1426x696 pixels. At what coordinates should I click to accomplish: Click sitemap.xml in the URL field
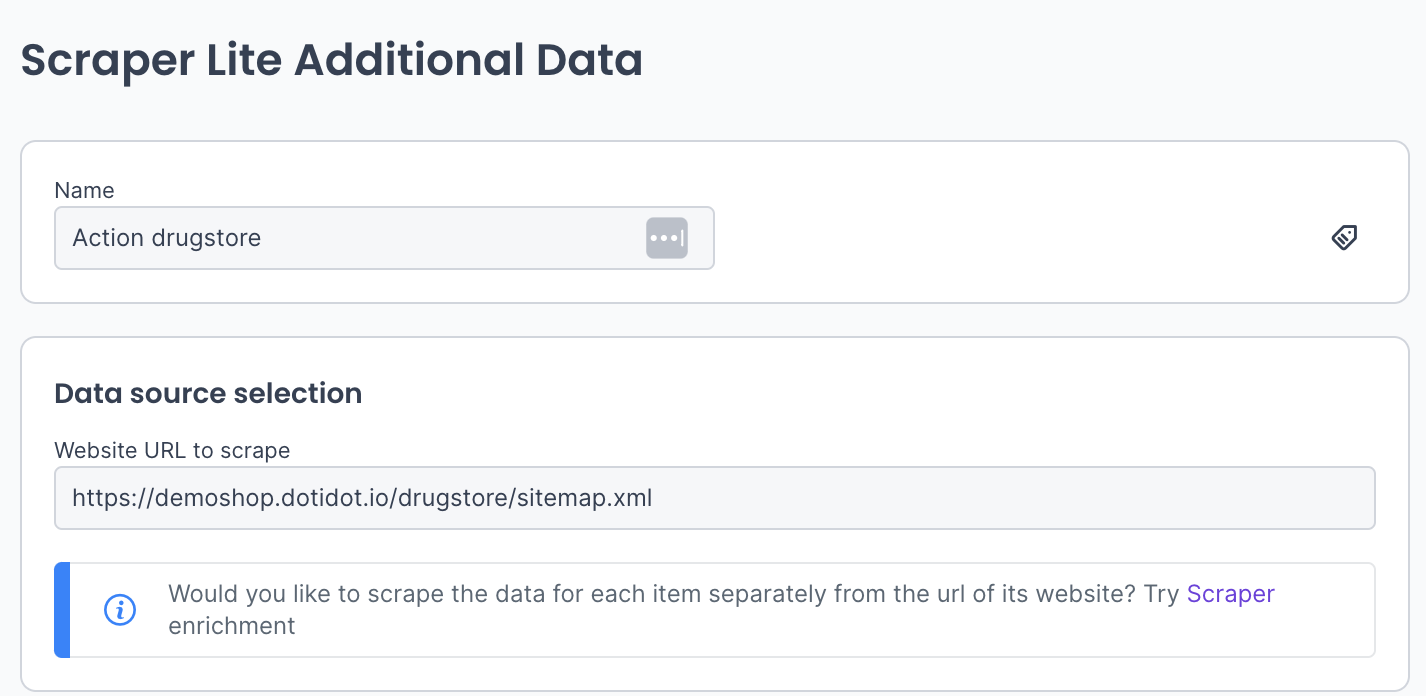point(585,498)
